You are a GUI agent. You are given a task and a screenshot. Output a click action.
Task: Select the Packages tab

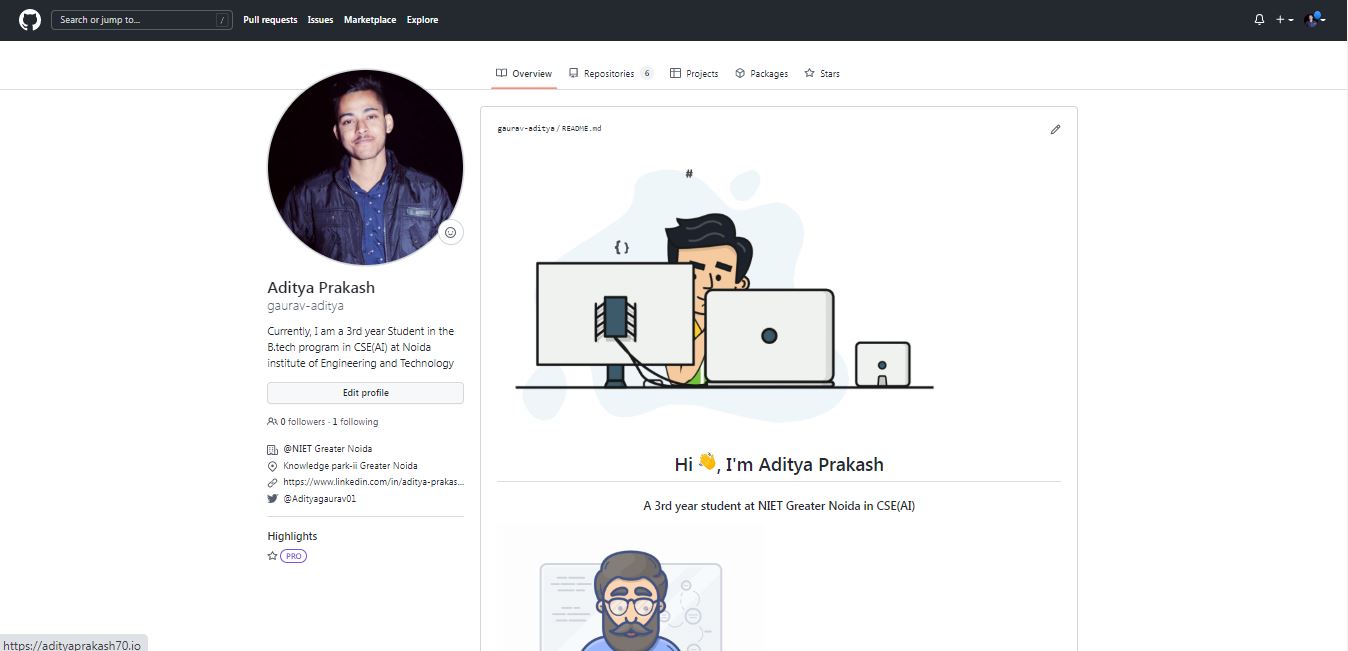(x=761, y=74)
